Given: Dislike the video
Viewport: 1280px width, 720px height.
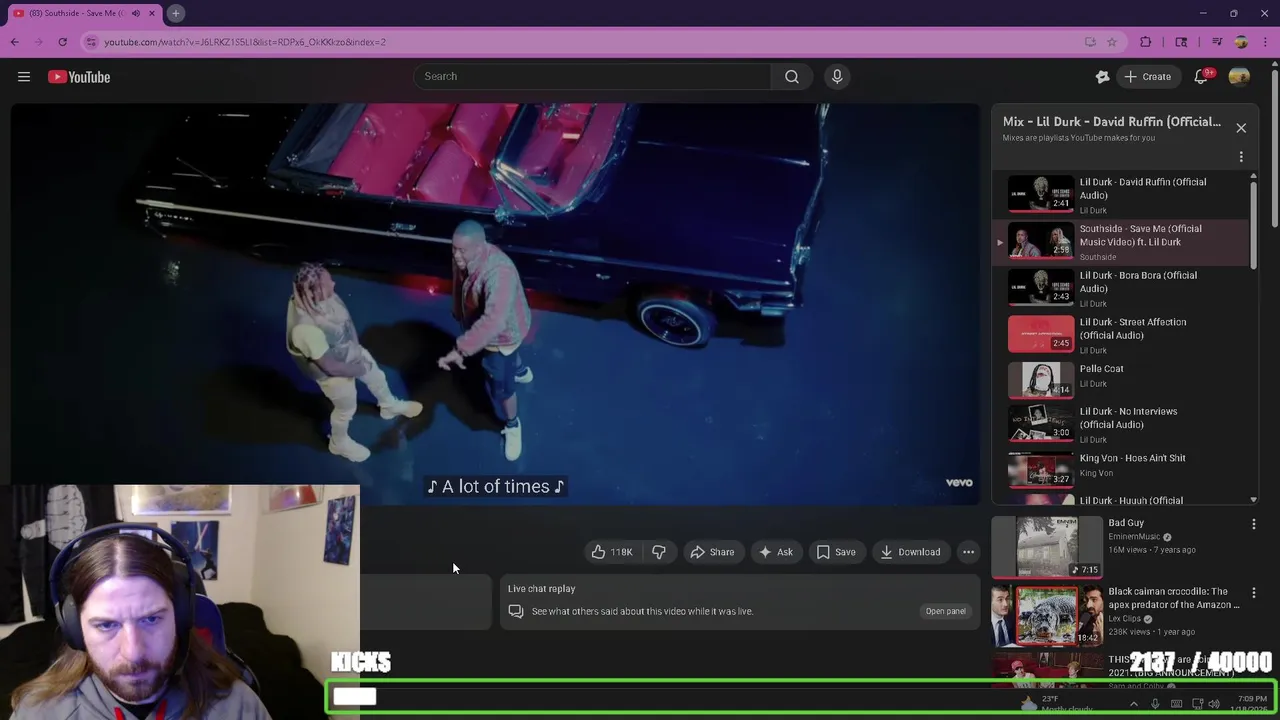Looking at the screenshot, I should [659, 552].
